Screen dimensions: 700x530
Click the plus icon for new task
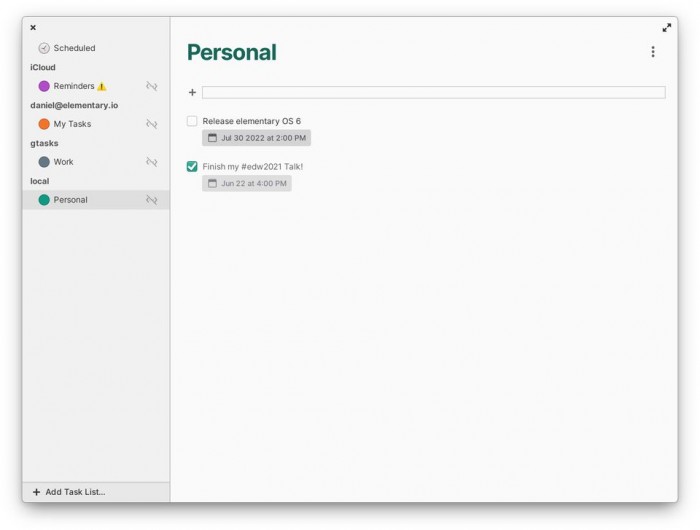[x=192, y=92]
